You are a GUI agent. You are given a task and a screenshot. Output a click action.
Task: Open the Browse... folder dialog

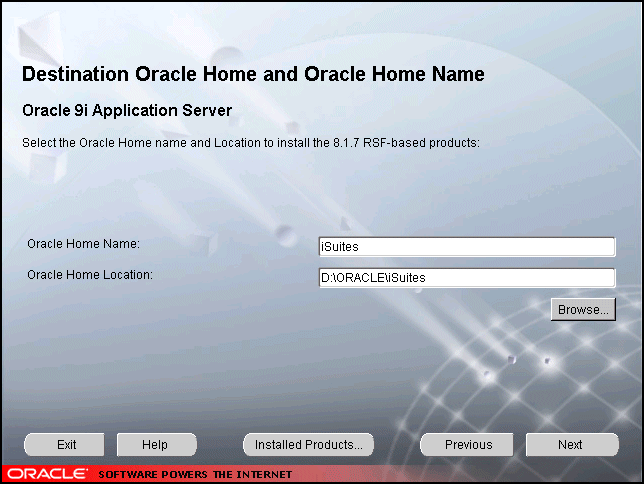(x=583, y=309)
